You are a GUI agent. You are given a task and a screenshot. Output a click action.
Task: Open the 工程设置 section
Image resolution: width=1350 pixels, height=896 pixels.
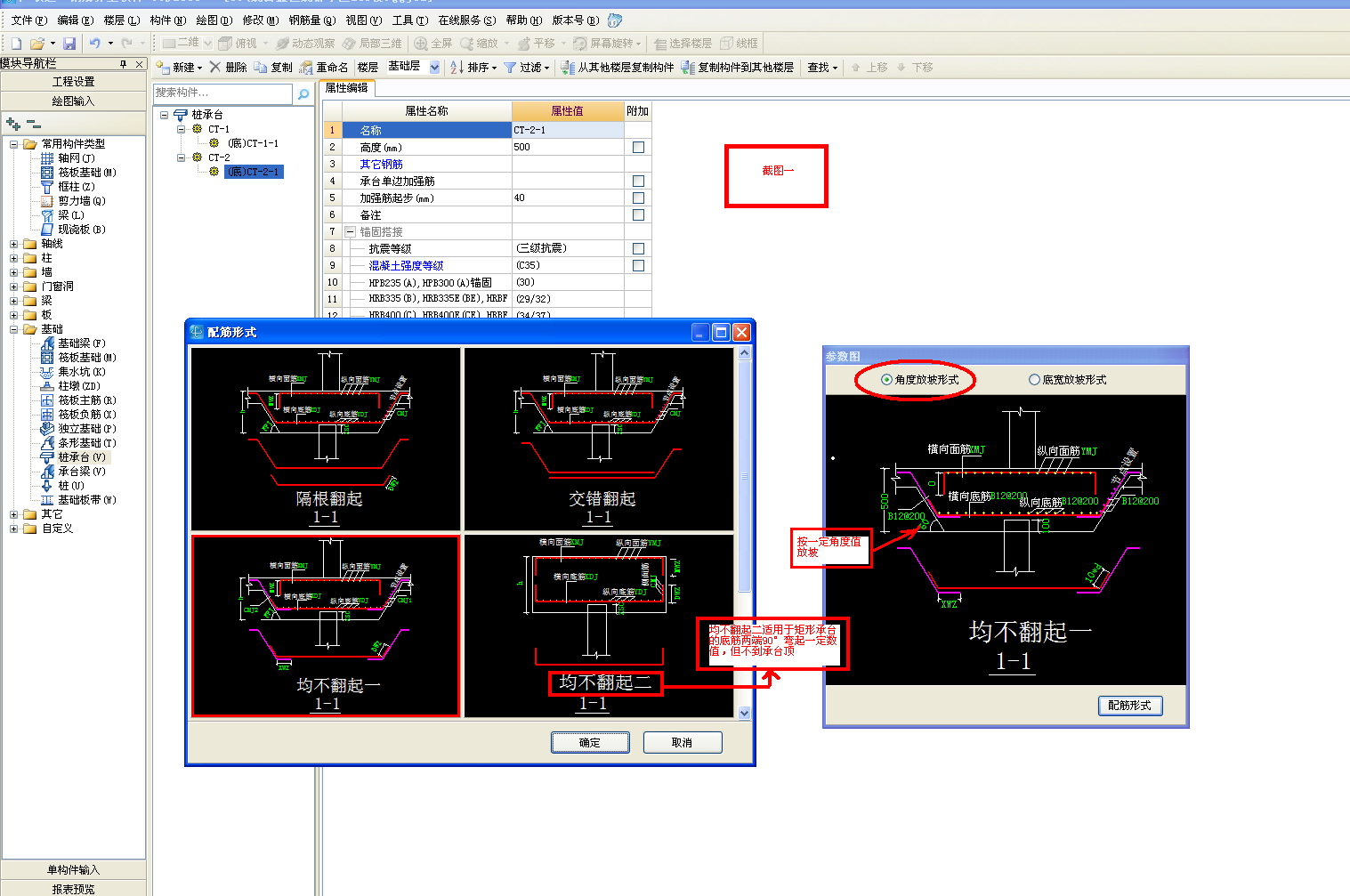click(73, 81)
